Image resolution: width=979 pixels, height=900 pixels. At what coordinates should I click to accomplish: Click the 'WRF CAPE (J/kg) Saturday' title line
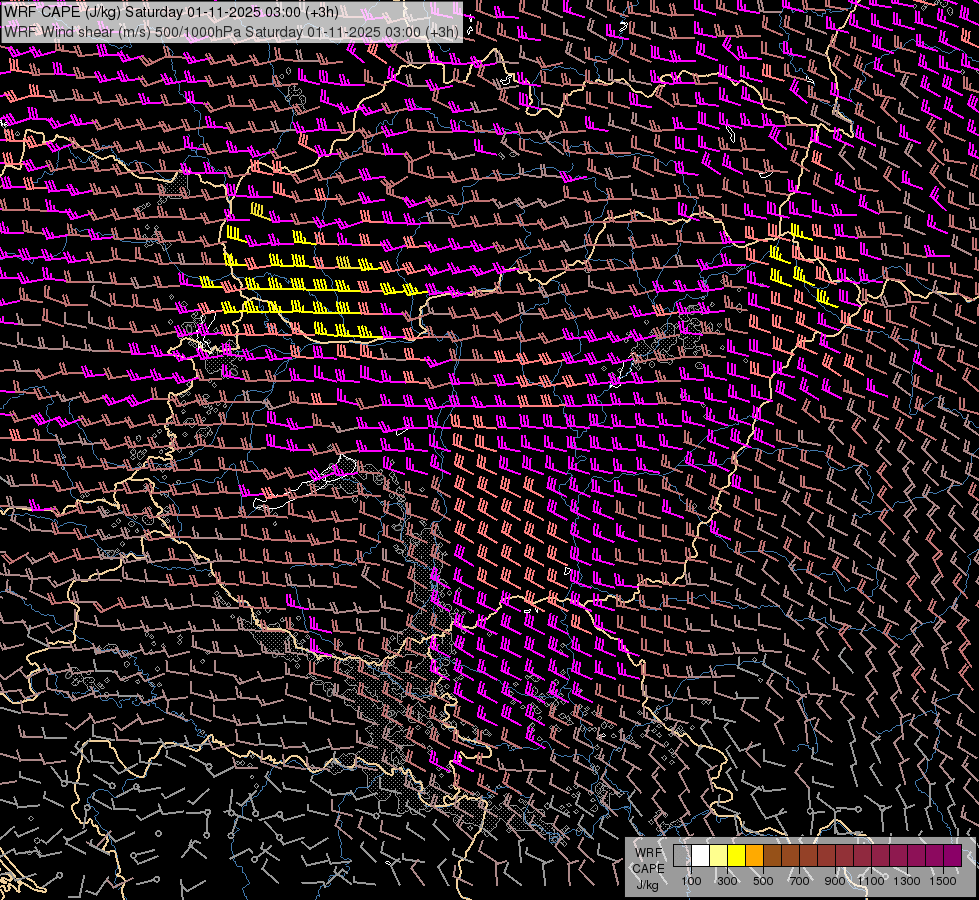tap(171, 12)
